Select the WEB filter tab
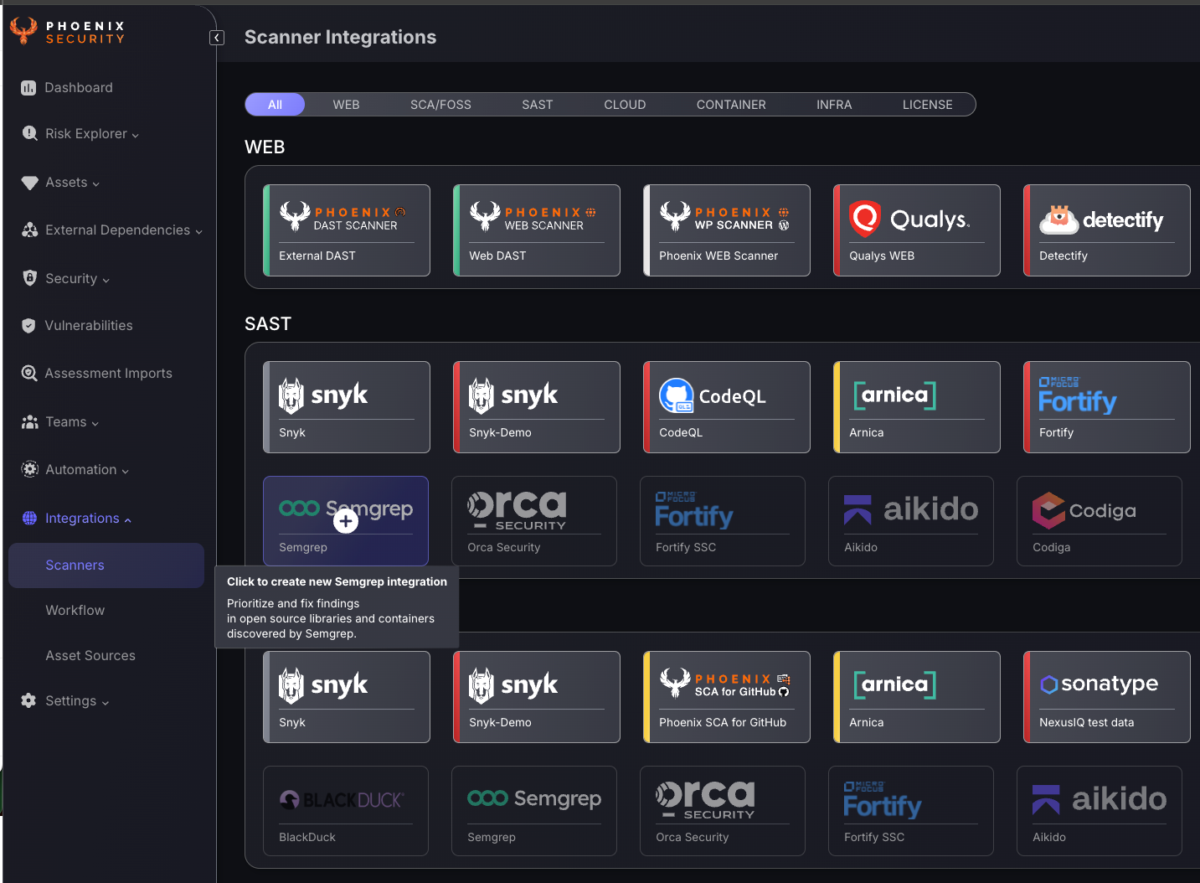Viewport: 1200px width, 883px height. tap(346, 105)
